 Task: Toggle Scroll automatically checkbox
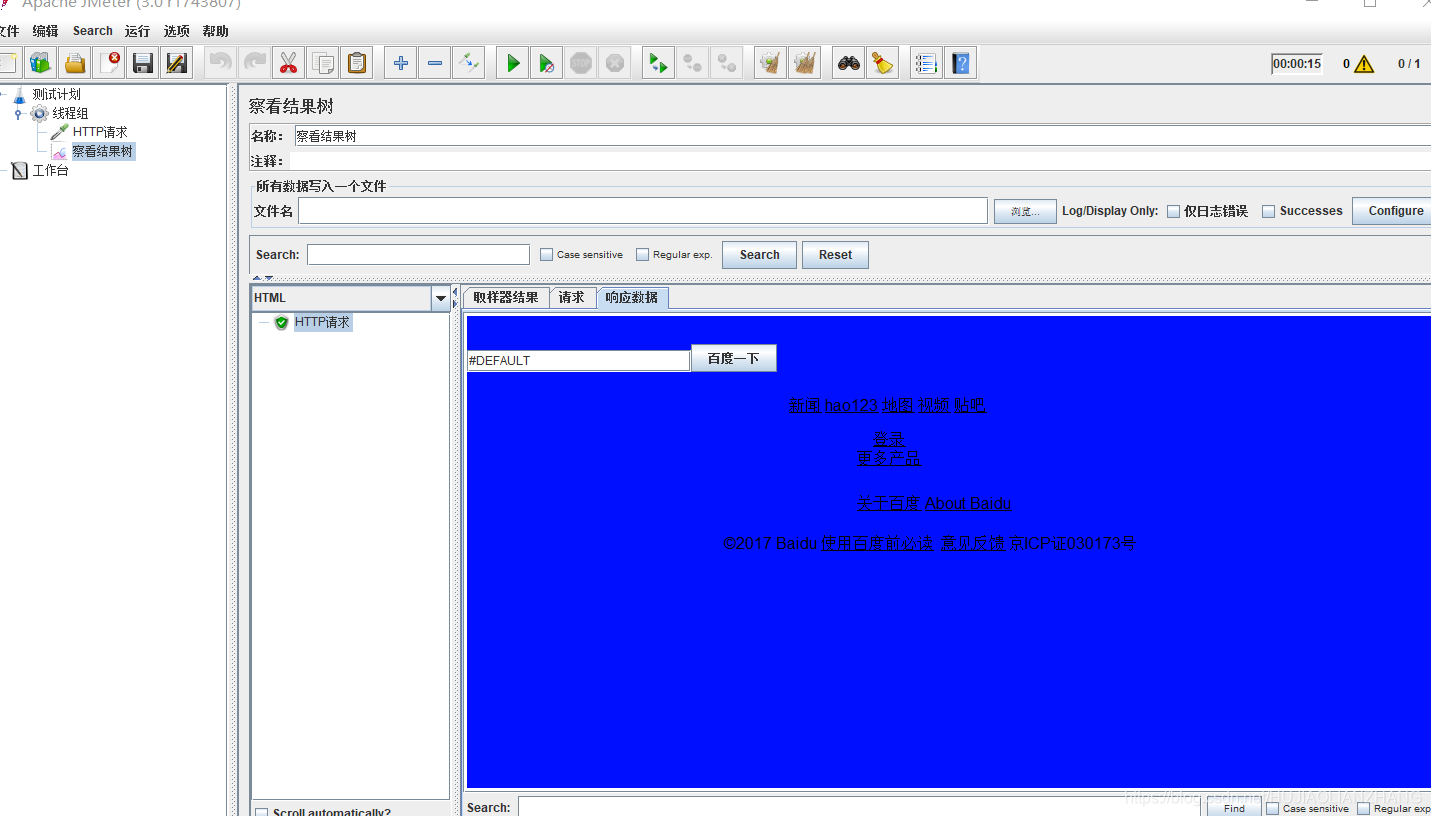click(262, 812)
